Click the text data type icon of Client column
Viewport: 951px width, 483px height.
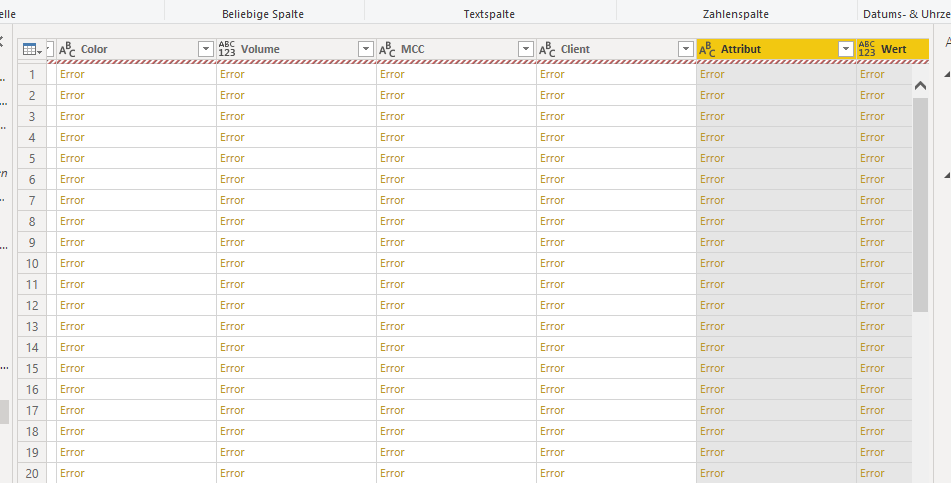pyautogui.click(x=547, y=50)
